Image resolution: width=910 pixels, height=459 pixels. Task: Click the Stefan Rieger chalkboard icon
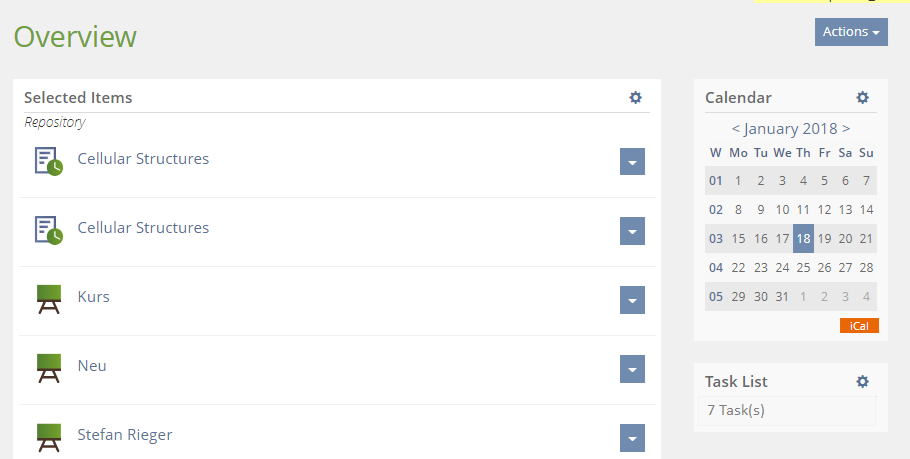tap(48, 436)
